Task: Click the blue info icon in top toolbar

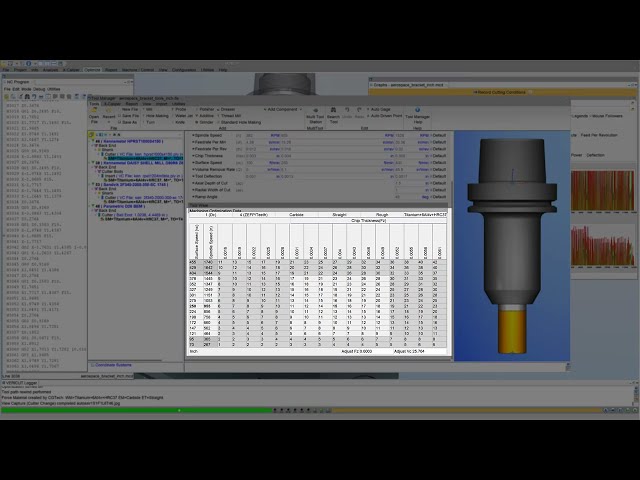Action: (x=29, y=64)
